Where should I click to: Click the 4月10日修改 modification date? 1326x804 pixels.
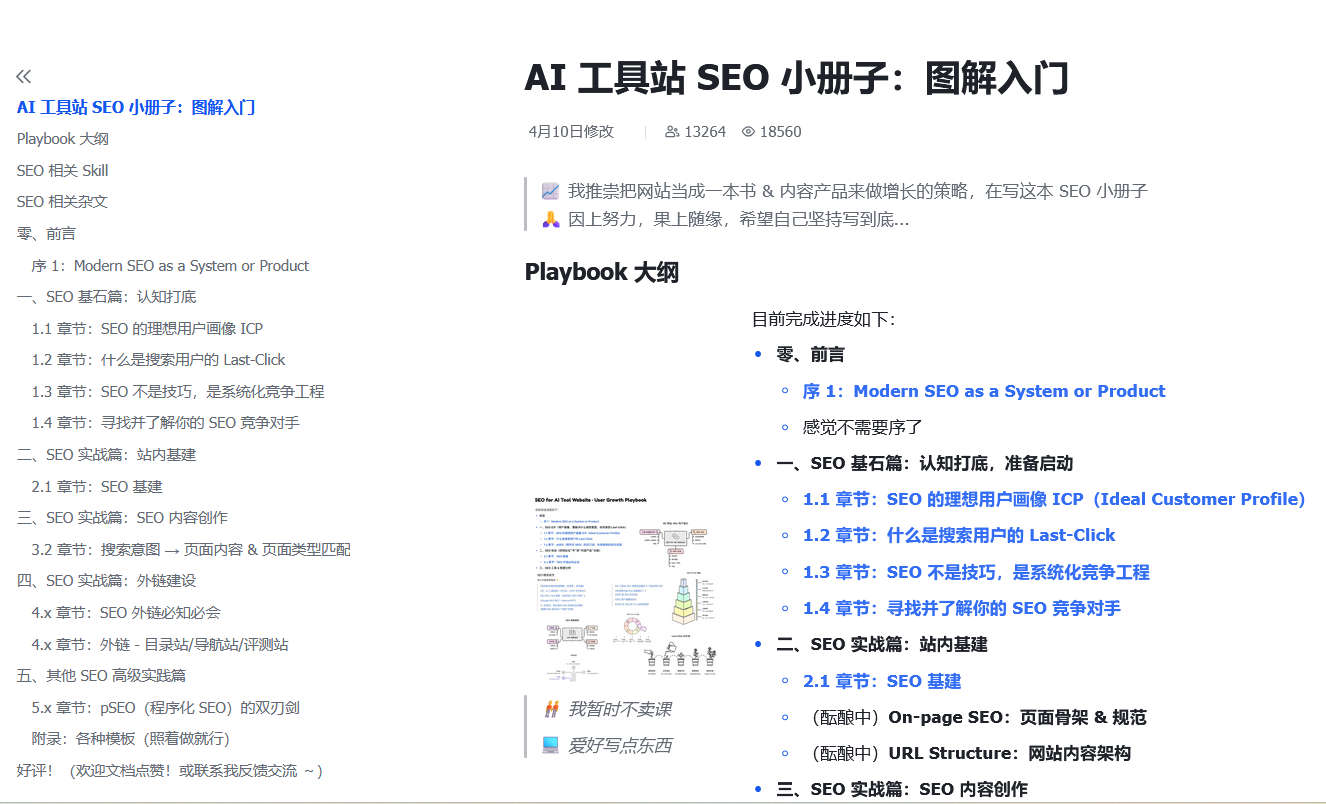(571, 131)
